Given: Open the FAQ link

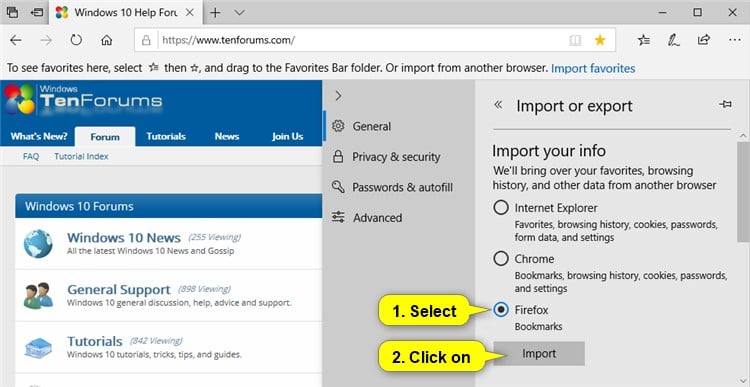Looking at the screenshot, I should pos(31,156).
